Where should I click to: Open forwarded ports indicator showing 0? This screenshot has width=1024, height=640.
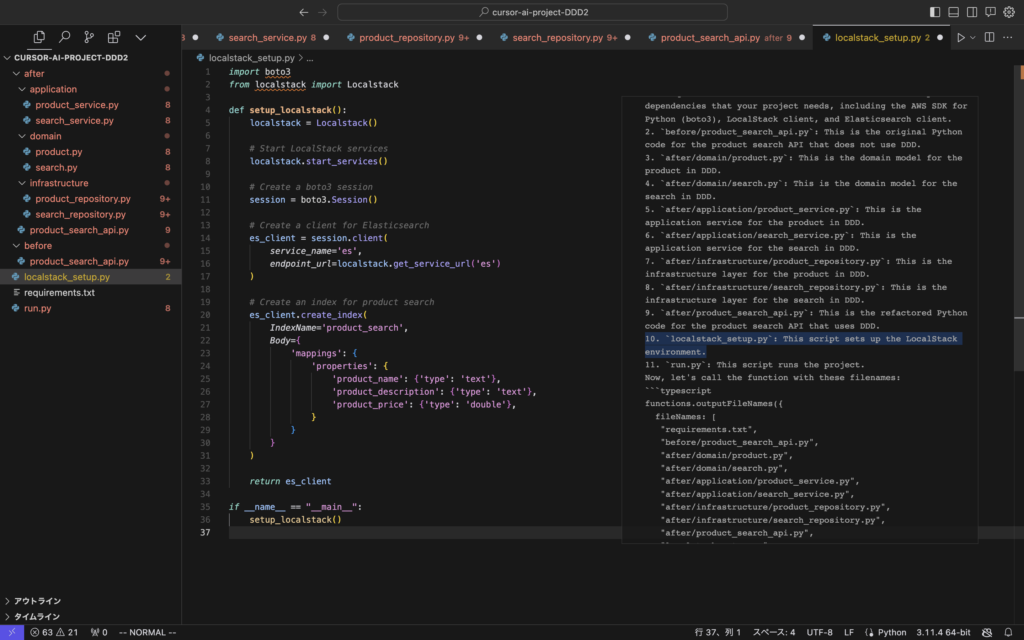point(99,632)
